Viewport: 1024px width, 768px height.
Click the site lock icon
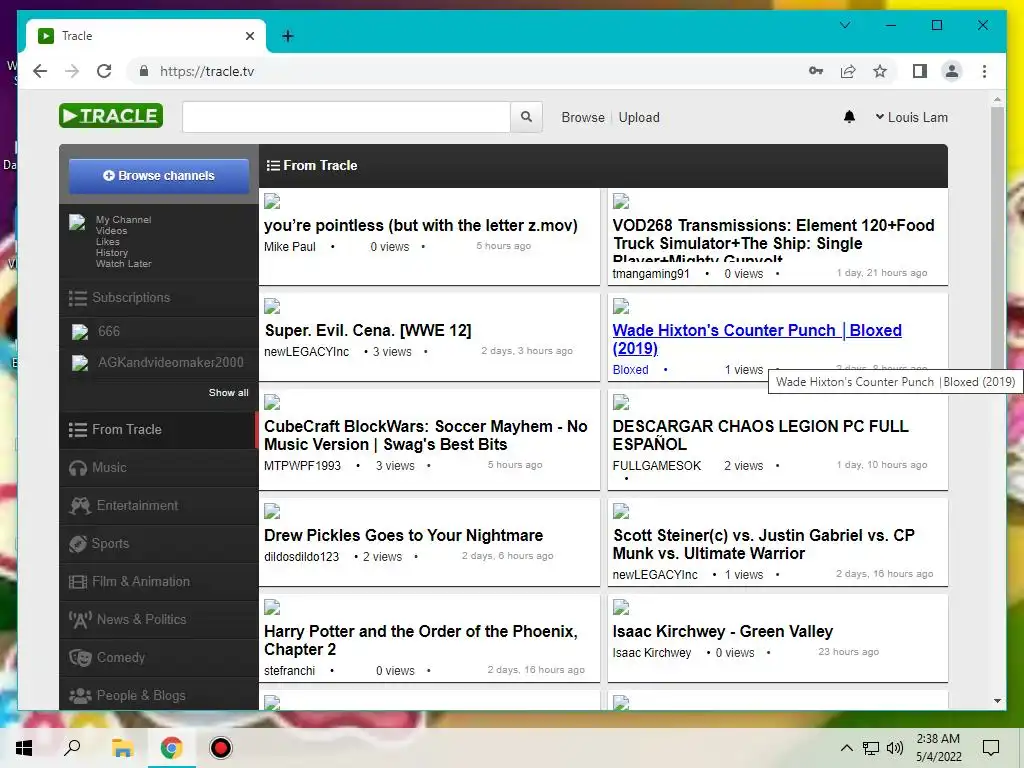[144, 71]
